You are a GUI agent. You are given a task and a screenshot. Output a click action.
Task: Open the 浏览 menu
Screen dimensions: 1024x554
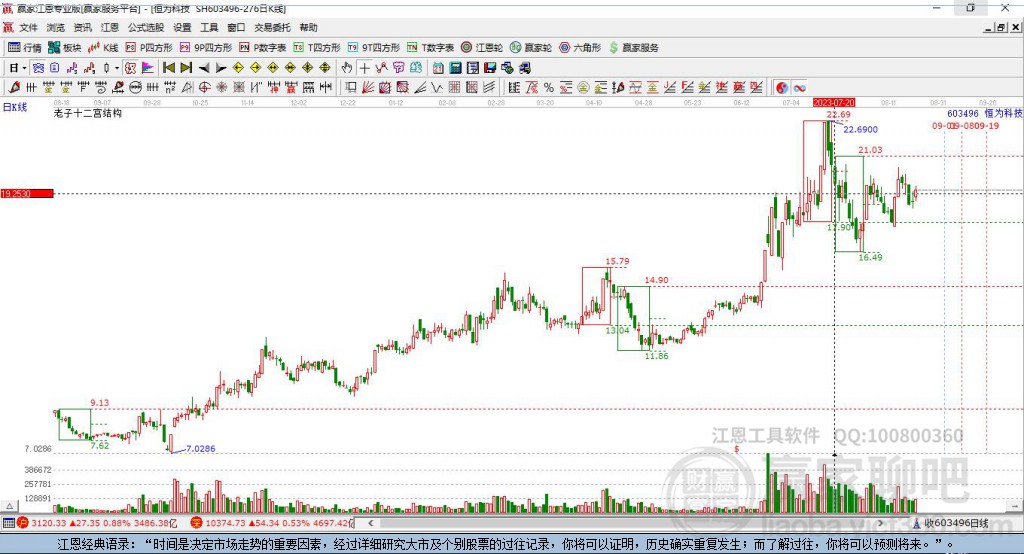pyautogui.click(x=56, y=27)
